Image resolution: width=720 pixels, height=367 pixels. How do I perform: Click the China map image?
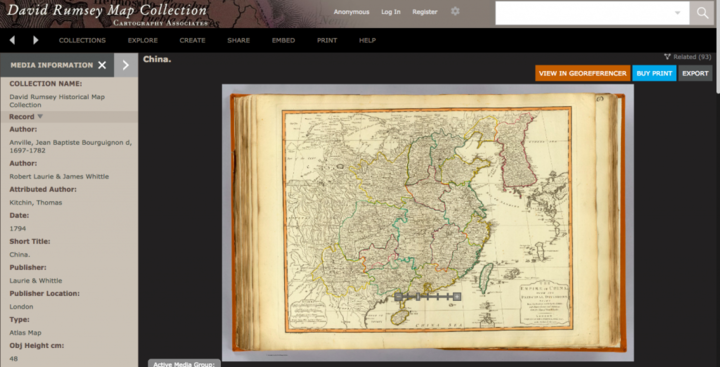pyautogui.click(x=428, y=222)
